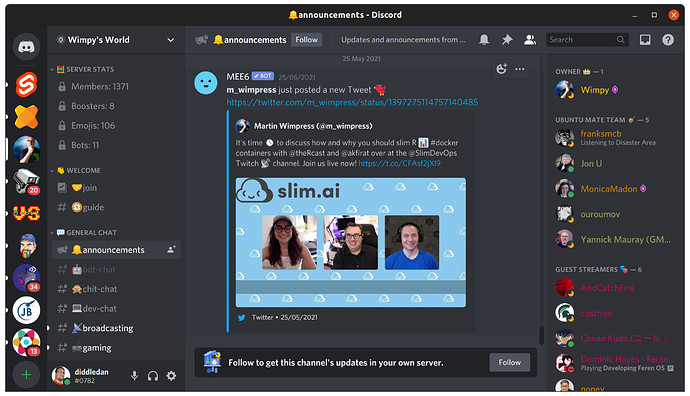This screenshot has height=396, width=690.
Task: Add a server with the plus icon
Action: coord(26,374)
